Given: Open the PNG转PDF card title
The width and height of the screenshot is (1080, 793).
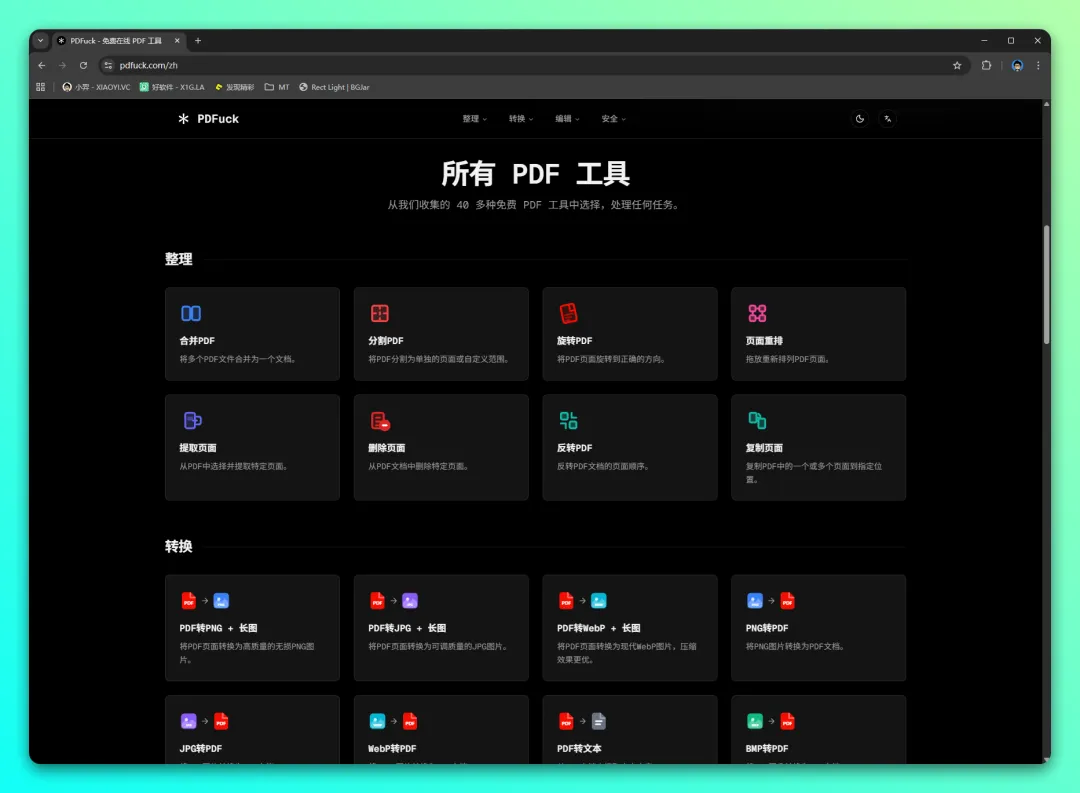Looking at the screenshot, I should (767, 628).
